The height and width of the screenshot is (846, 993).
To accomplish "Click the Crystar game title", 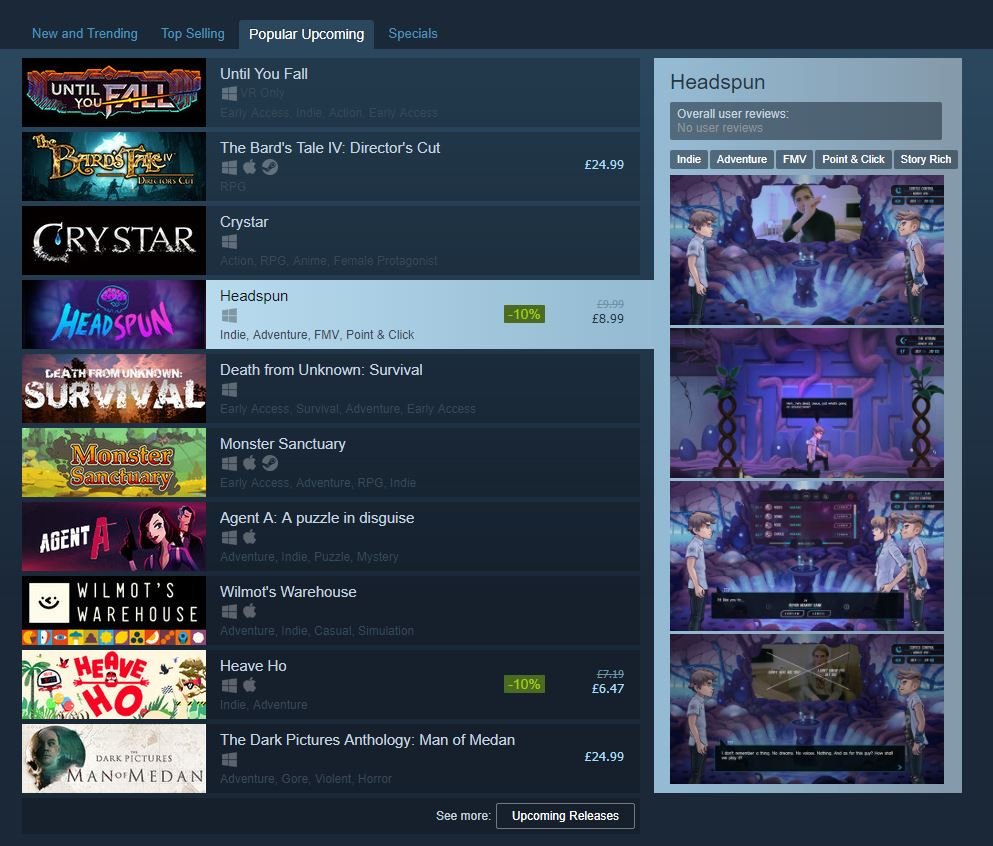I will [x=244, y=222].
